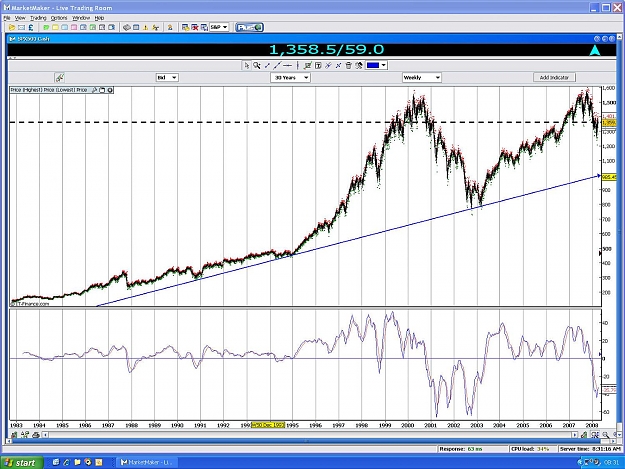Select the horizontal line drawing tool
The height and width of the screenshot is (469, 625).
pyautogui.click(x=287, y=65)
